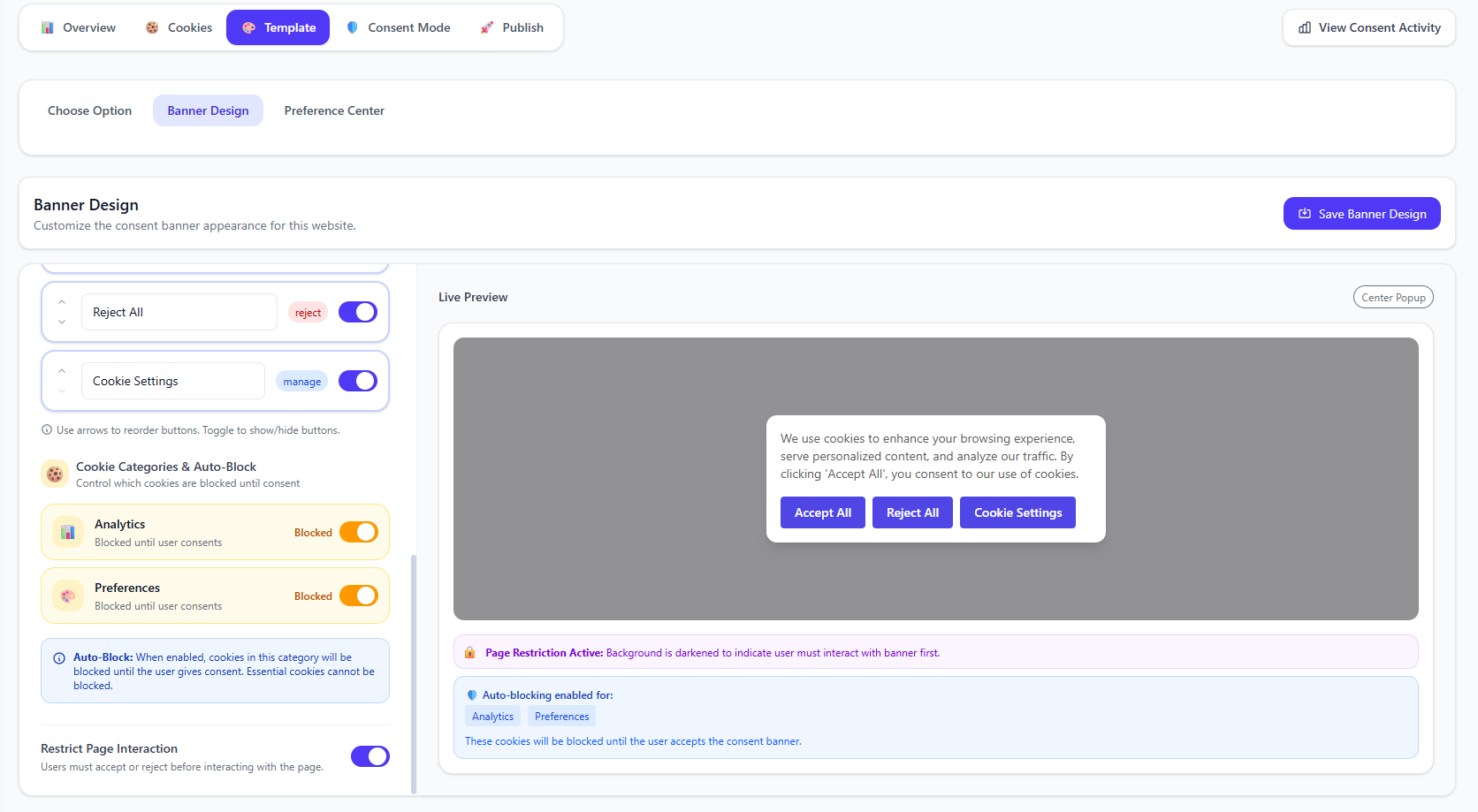Click the Preferences category palette icon

point(68,596)
